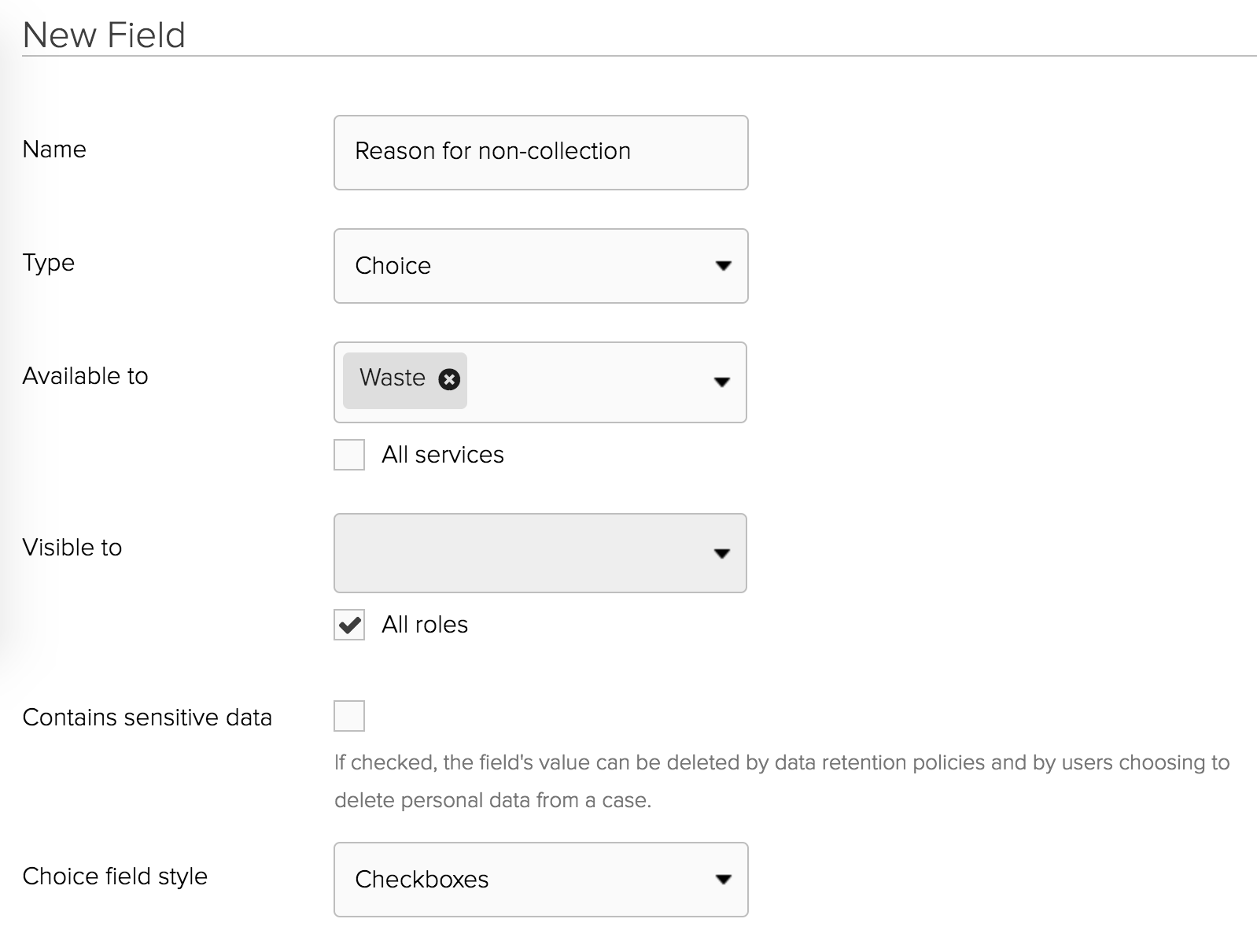The image size is (1257, 952).
Task: Uncheck the All roles checkbox
Action: point(349,625)
